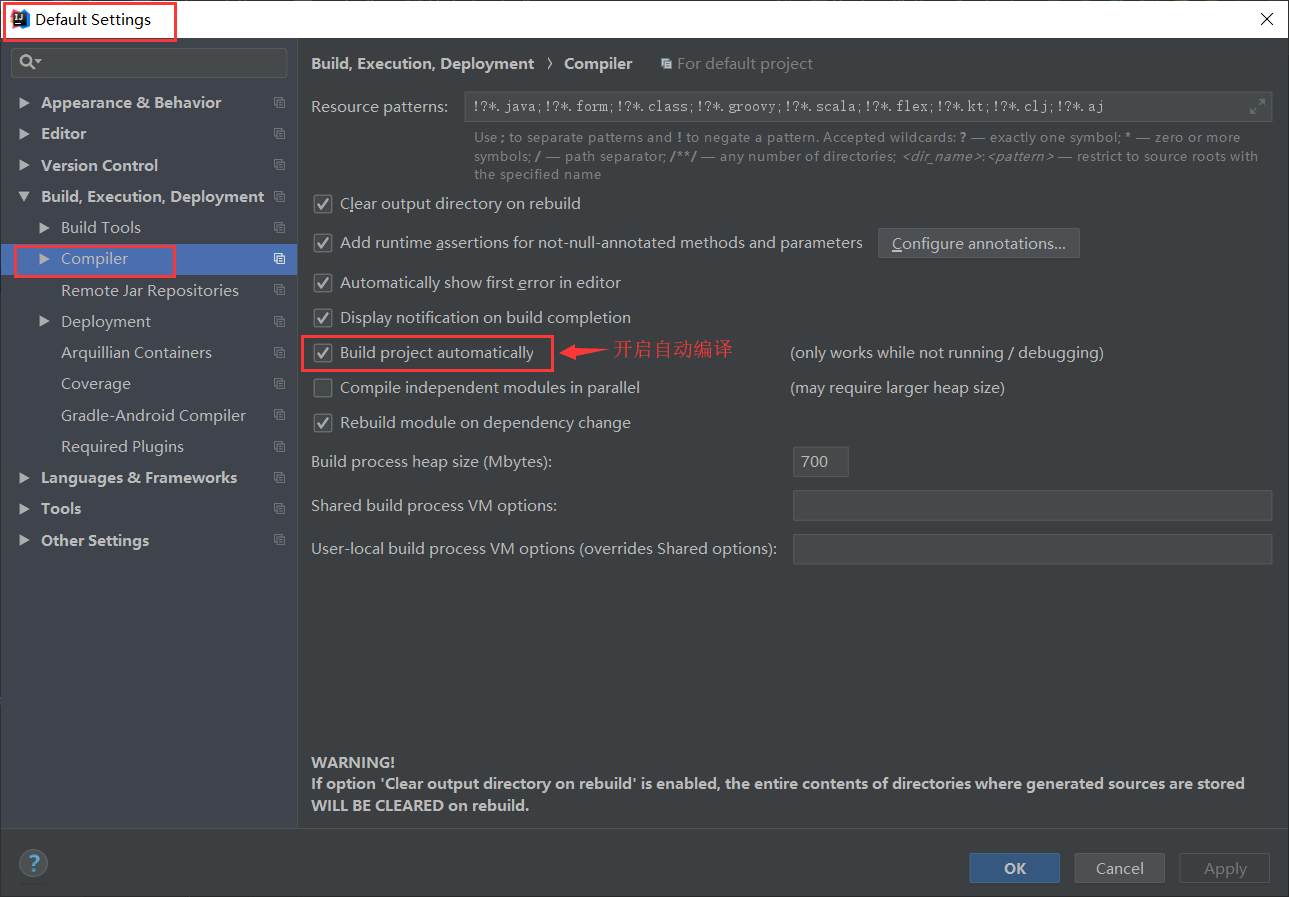Screen dimensions: 1289x897
Task: Click the OK button
Action: point(1014,868)
